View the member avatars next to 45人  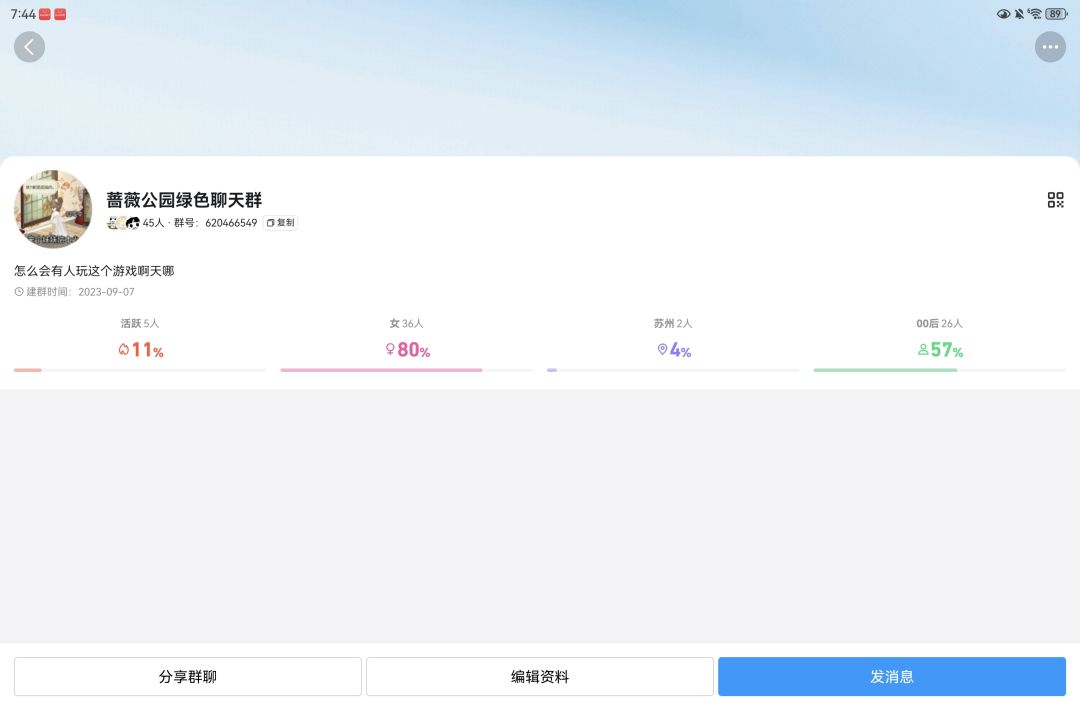[123, 222]
